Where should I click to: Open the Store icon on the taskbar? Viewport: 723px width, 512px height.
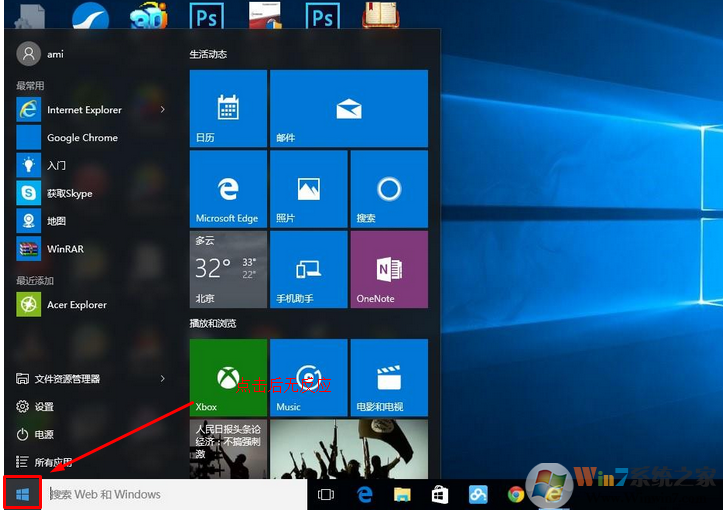tap(440, 494)
